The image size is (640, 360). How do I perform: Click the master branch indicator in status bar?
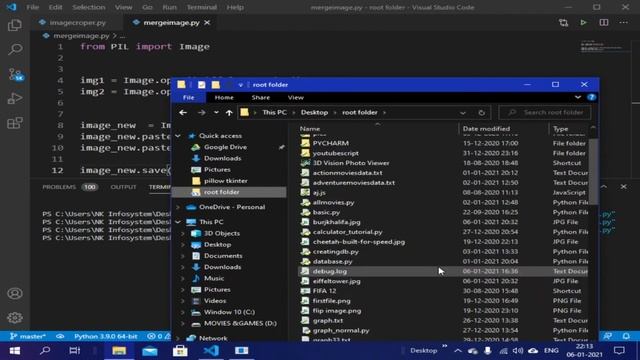pos(27,336)
